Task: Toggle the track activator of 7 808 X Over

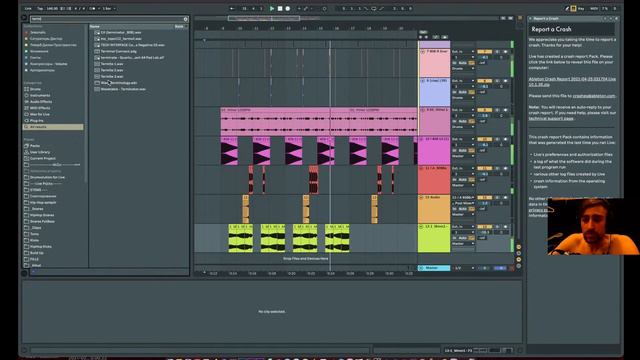Action: (484, 52)
